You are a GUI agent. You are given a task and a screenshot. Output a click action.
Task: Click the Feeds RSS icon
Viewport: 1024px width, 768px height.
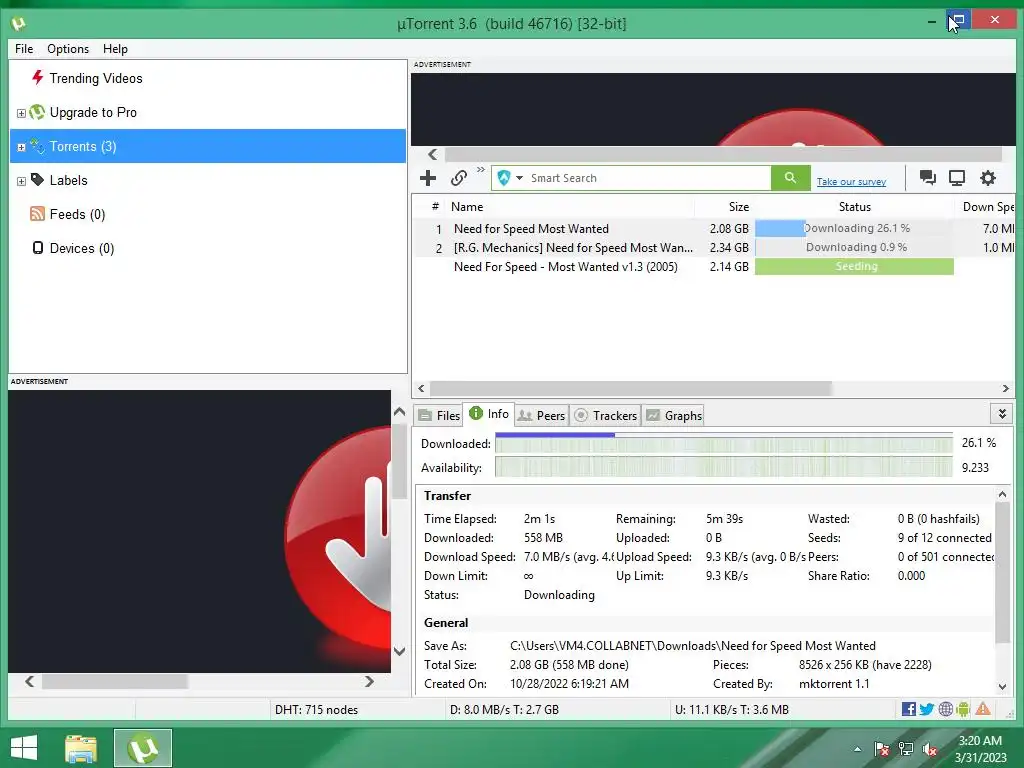pyautogui.click(x=38, y=214)
